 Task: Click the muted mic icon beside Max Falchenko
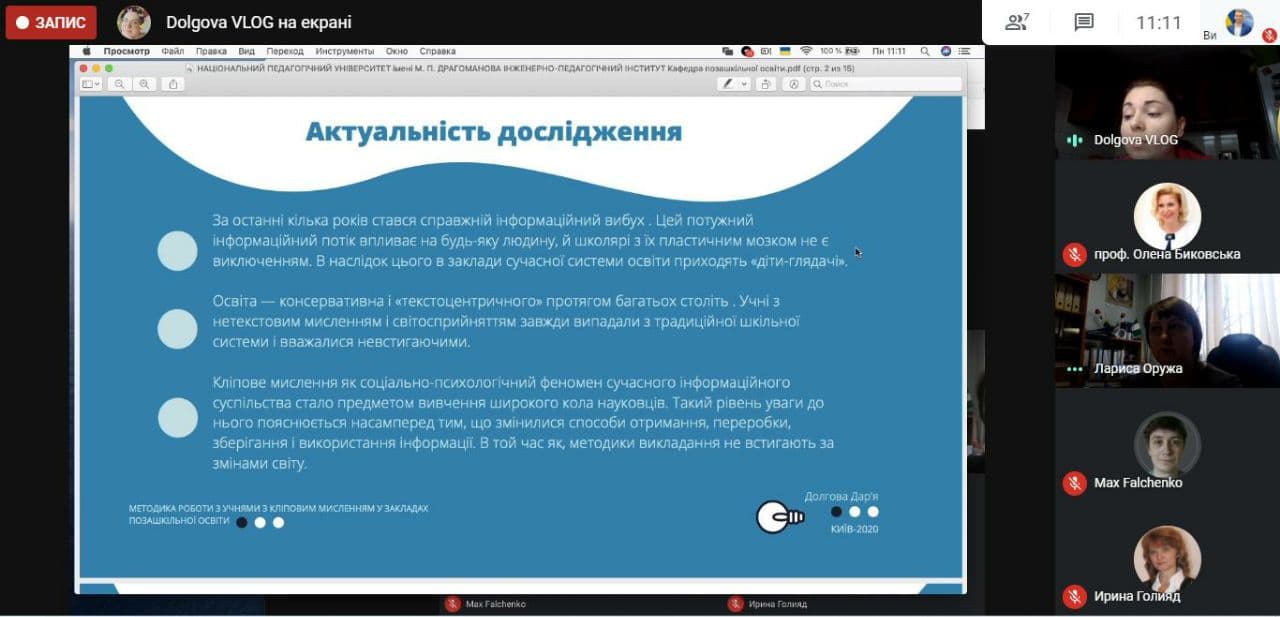click(x=1075, y=483)
